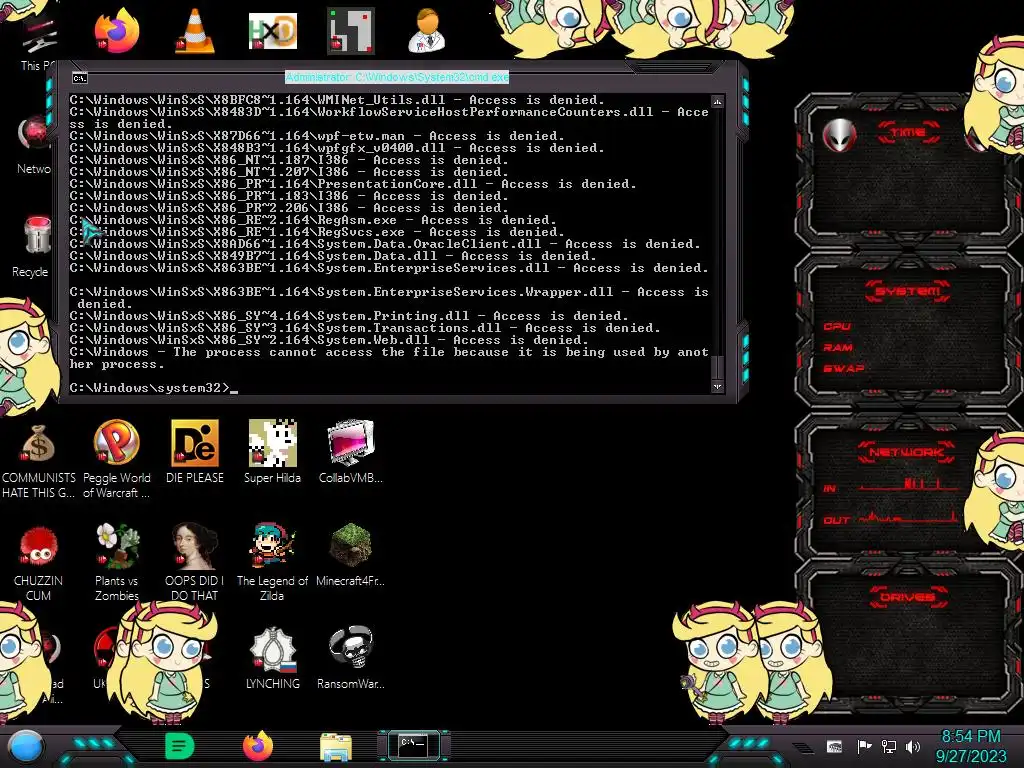Click the System.Web.dll access denied line
Image resolution: width=1024 pixels, height=768 pixels.
329,340
